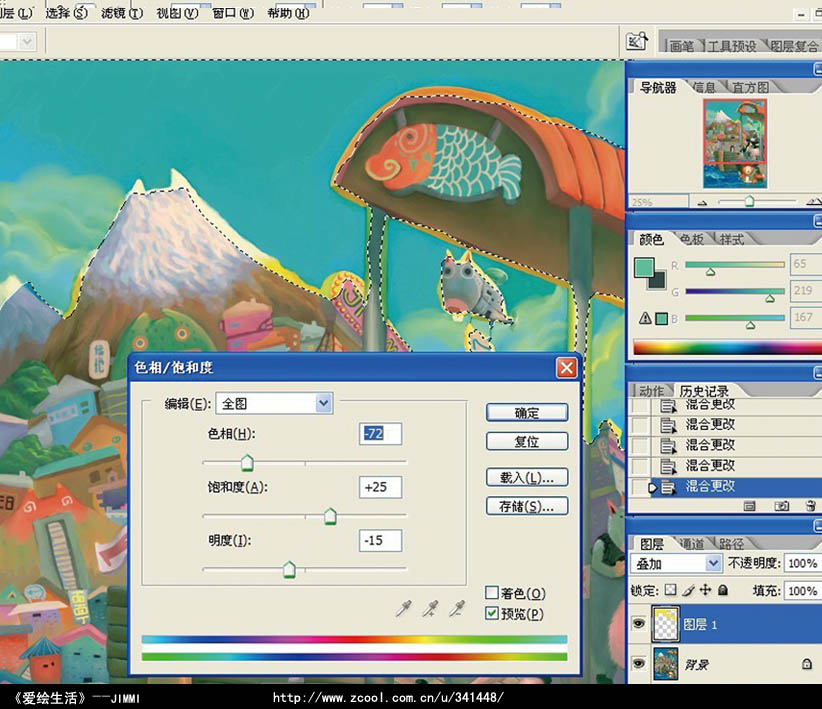The width and height of the screenshot is (822, 709).
Task: Click the lock transparent pixels icon
Action: [670, 590]
